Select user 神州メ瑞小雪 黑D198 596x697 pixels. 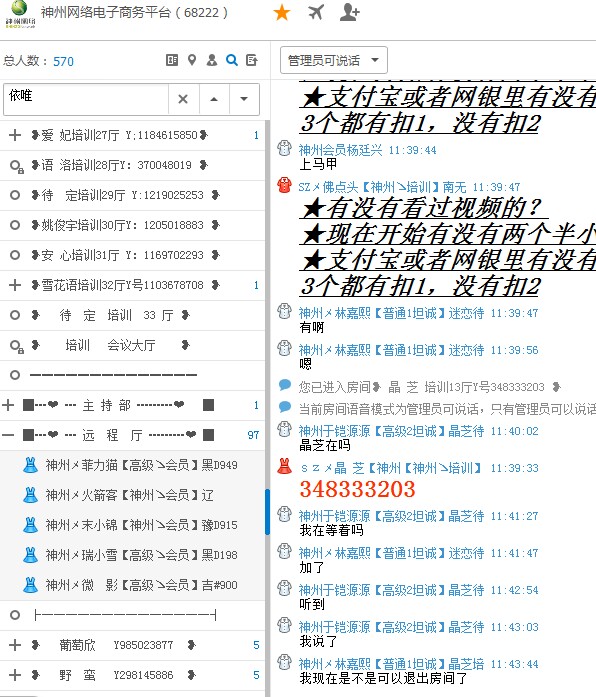click(x=132, y=555)
